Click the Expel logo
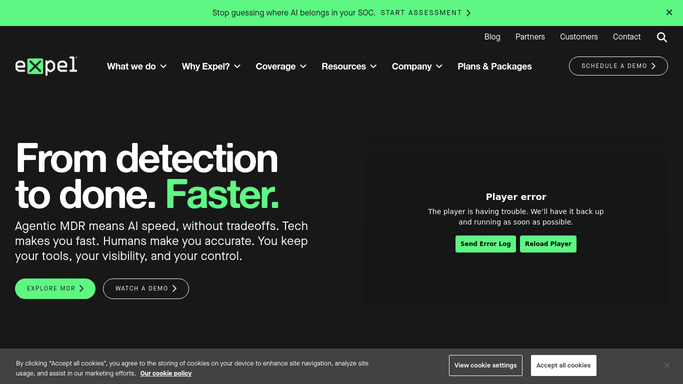 tap(46, 66)
